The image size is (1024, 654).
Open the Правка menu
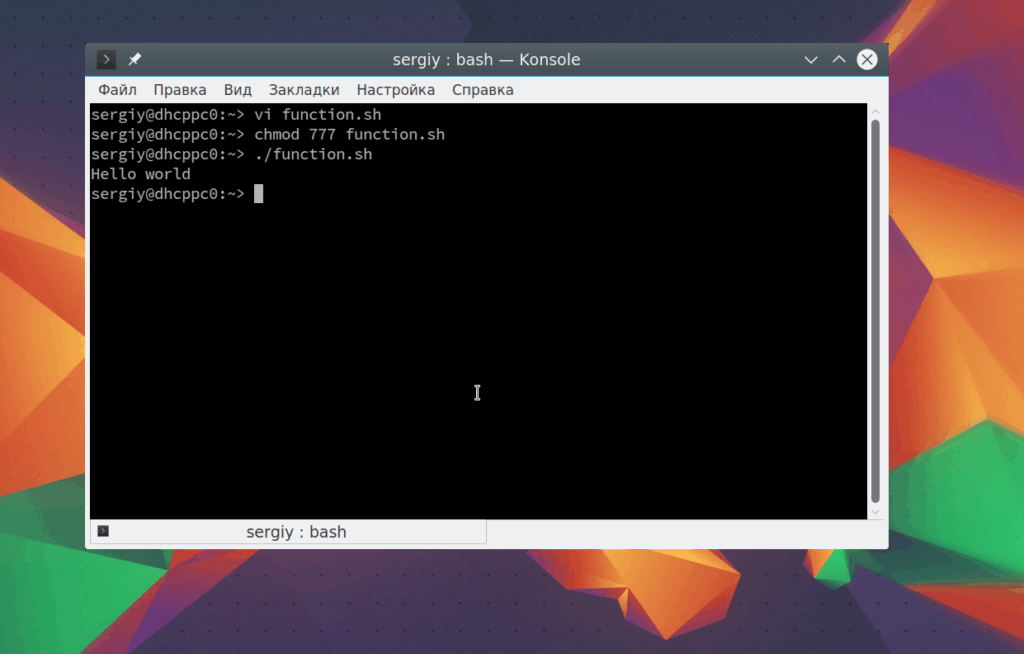pyautogui.click(x=180, y=90)
